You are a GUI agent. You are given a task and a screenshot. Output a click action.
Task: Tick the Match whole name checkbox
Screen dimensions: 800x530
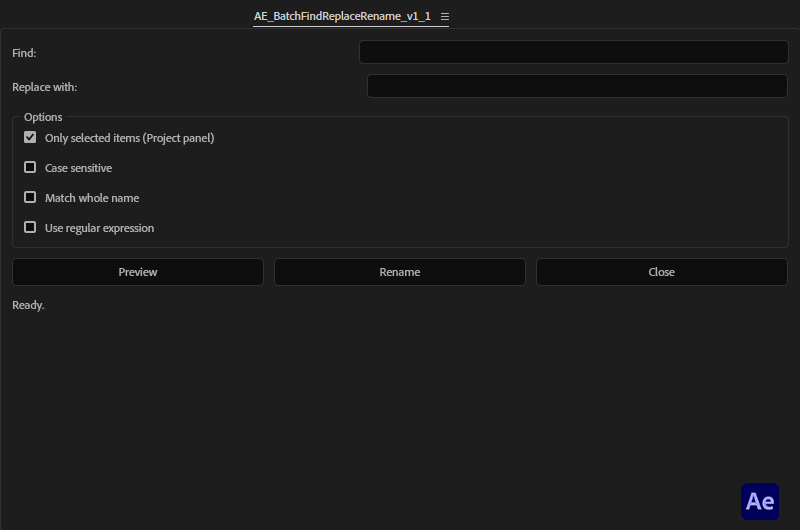point(30,198)
